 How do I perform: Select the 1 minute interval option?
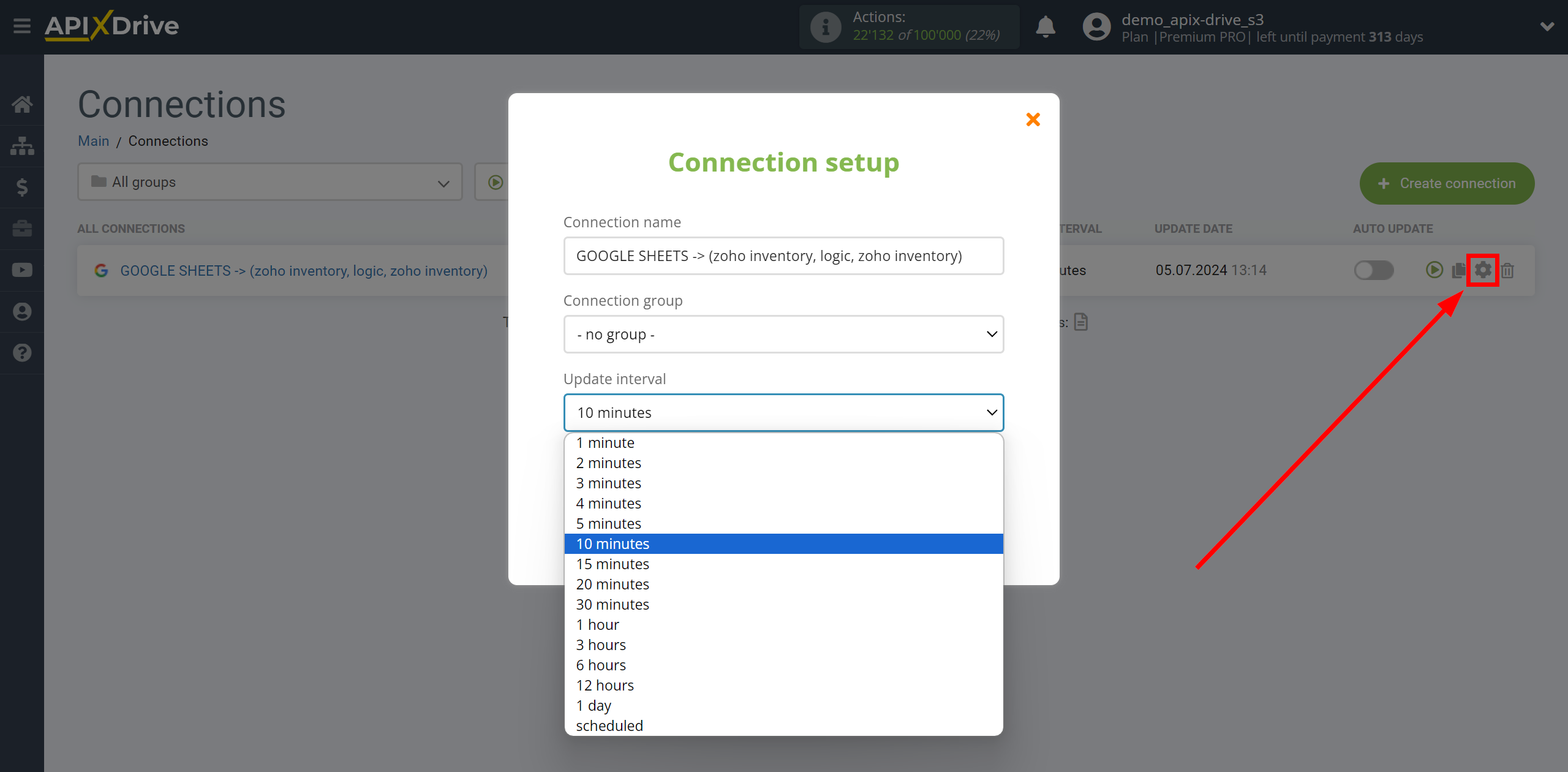coord(604,442)
